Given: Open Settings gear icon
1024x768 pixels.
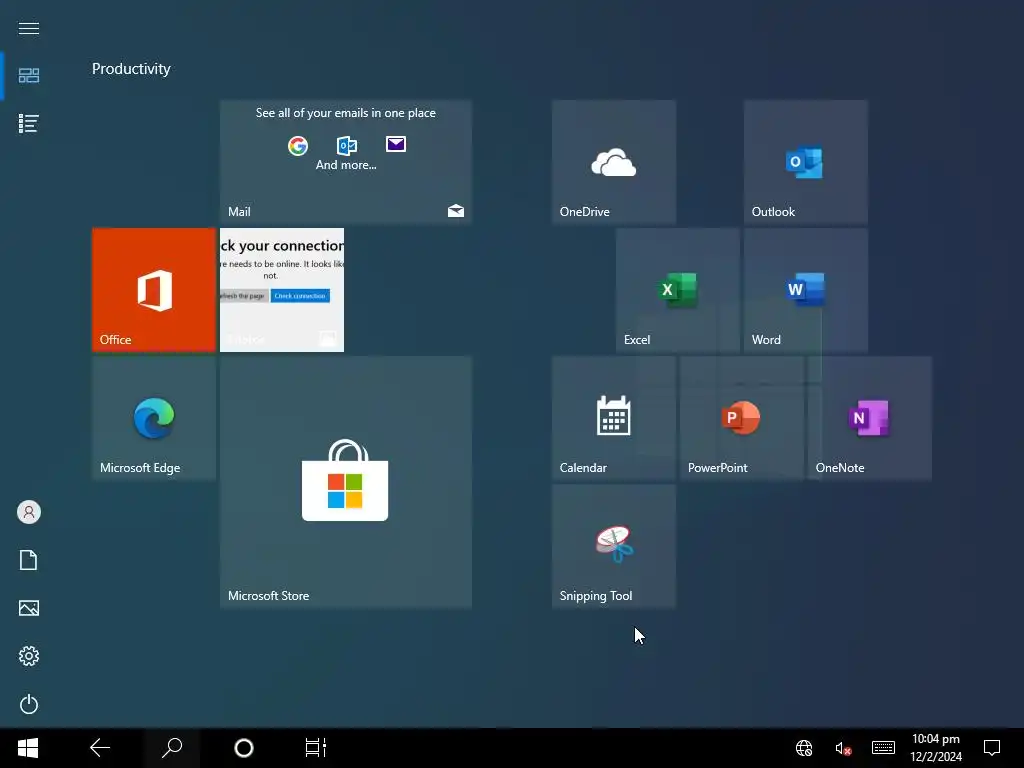Looking at the screenshot, I should 29,656.
